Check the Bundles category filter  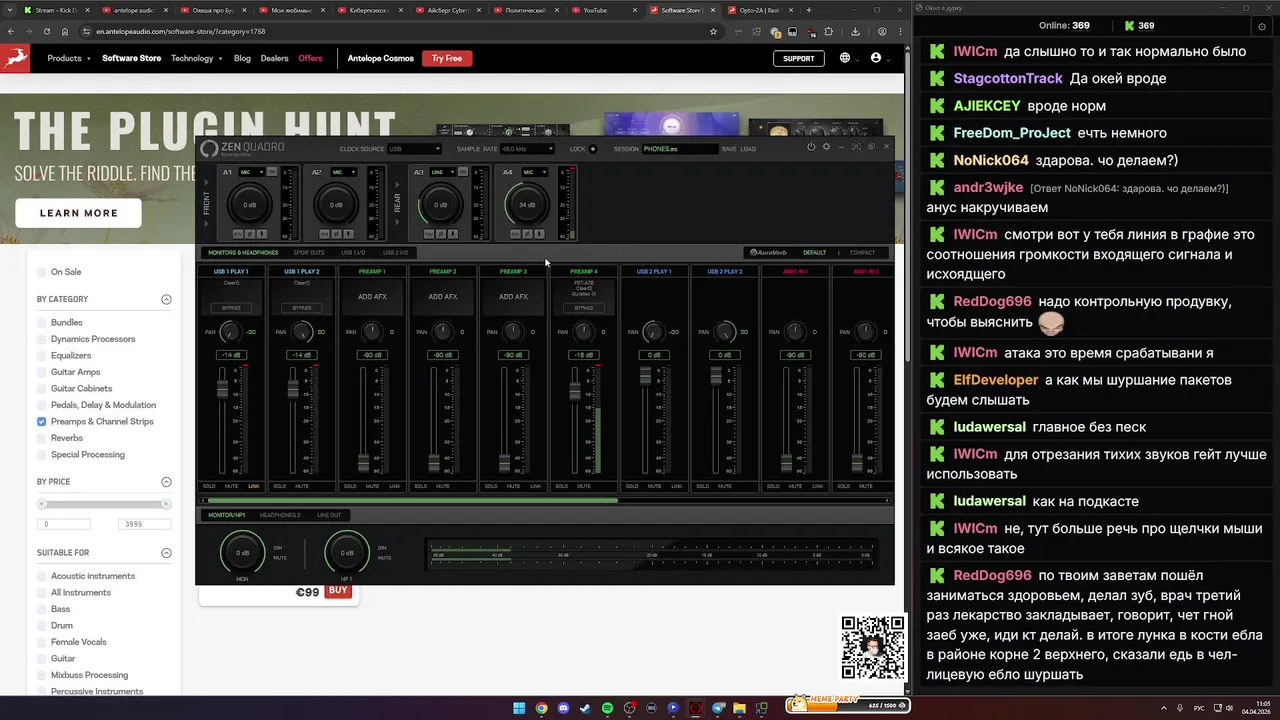point(42,323)
